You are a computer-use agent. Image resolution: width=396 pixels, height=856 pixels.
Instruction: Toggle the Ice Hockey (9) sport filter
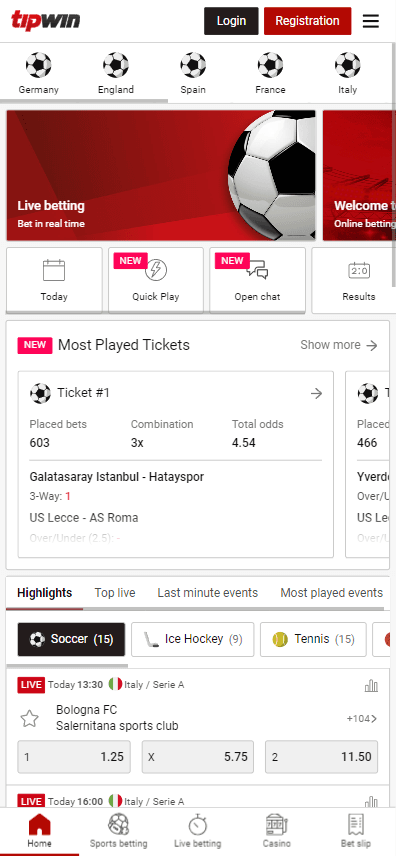click(x=193, y=639)
